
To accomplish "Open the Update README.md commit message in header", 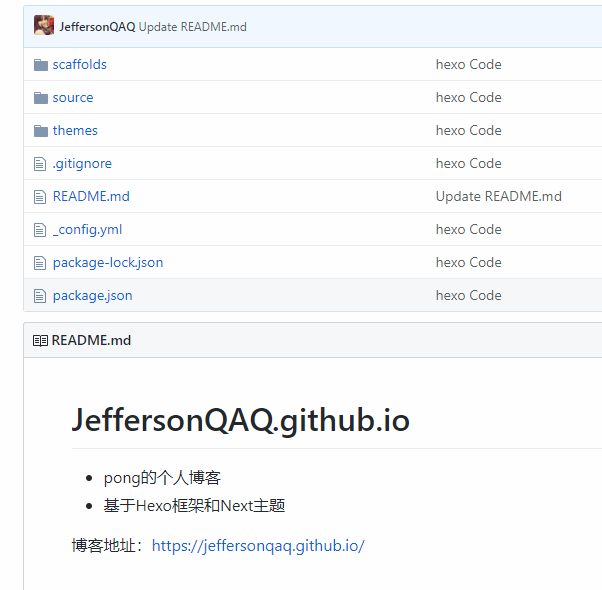I will pyautogui.click(x=193, y=27).
